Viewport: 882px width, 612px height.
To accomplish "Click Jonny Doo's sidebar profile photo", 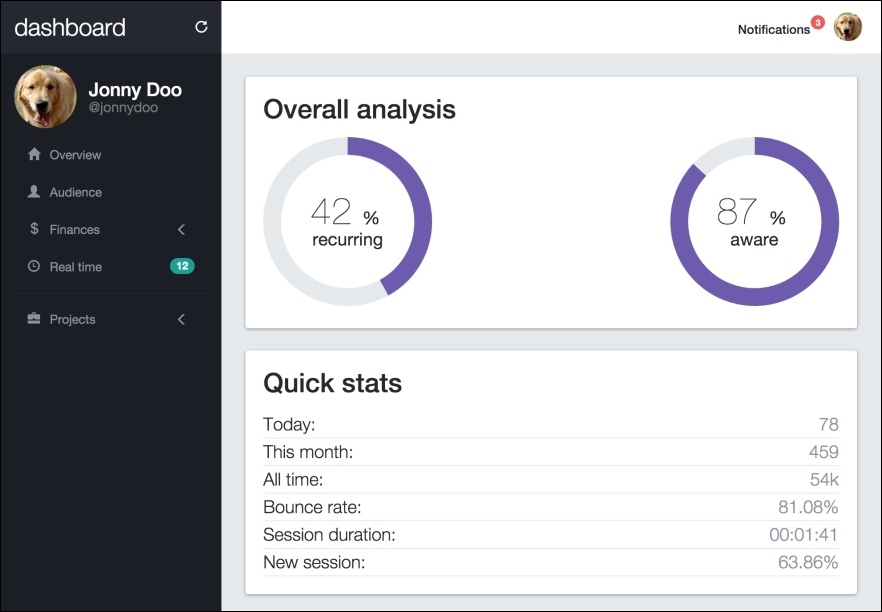I will point(45,97).
